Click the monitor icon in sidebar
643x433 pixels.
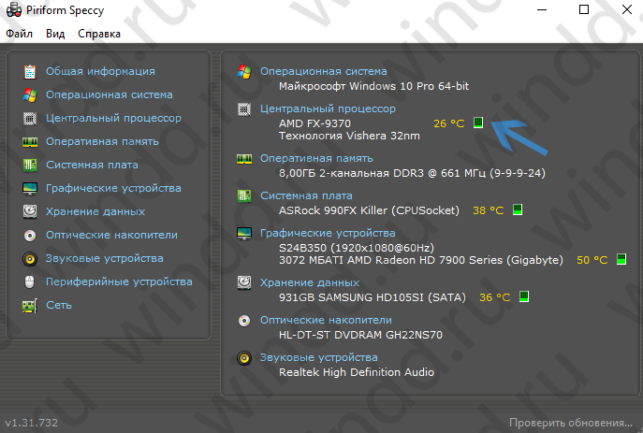tap(30, 189)
